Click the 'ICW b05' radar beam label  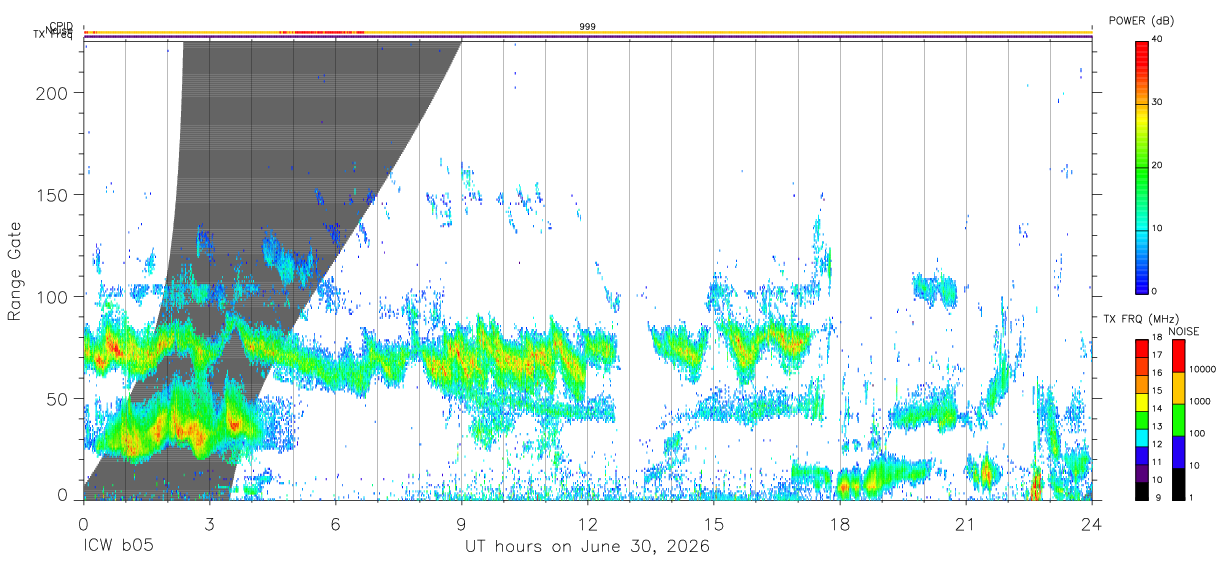pyautogui.click(x=120, y=547)
